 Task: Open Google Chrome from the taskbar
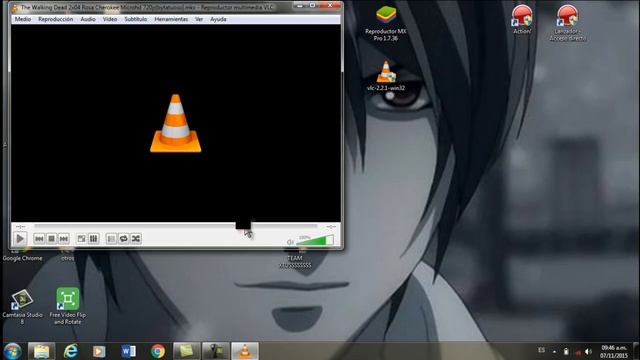tap(158, 351)
